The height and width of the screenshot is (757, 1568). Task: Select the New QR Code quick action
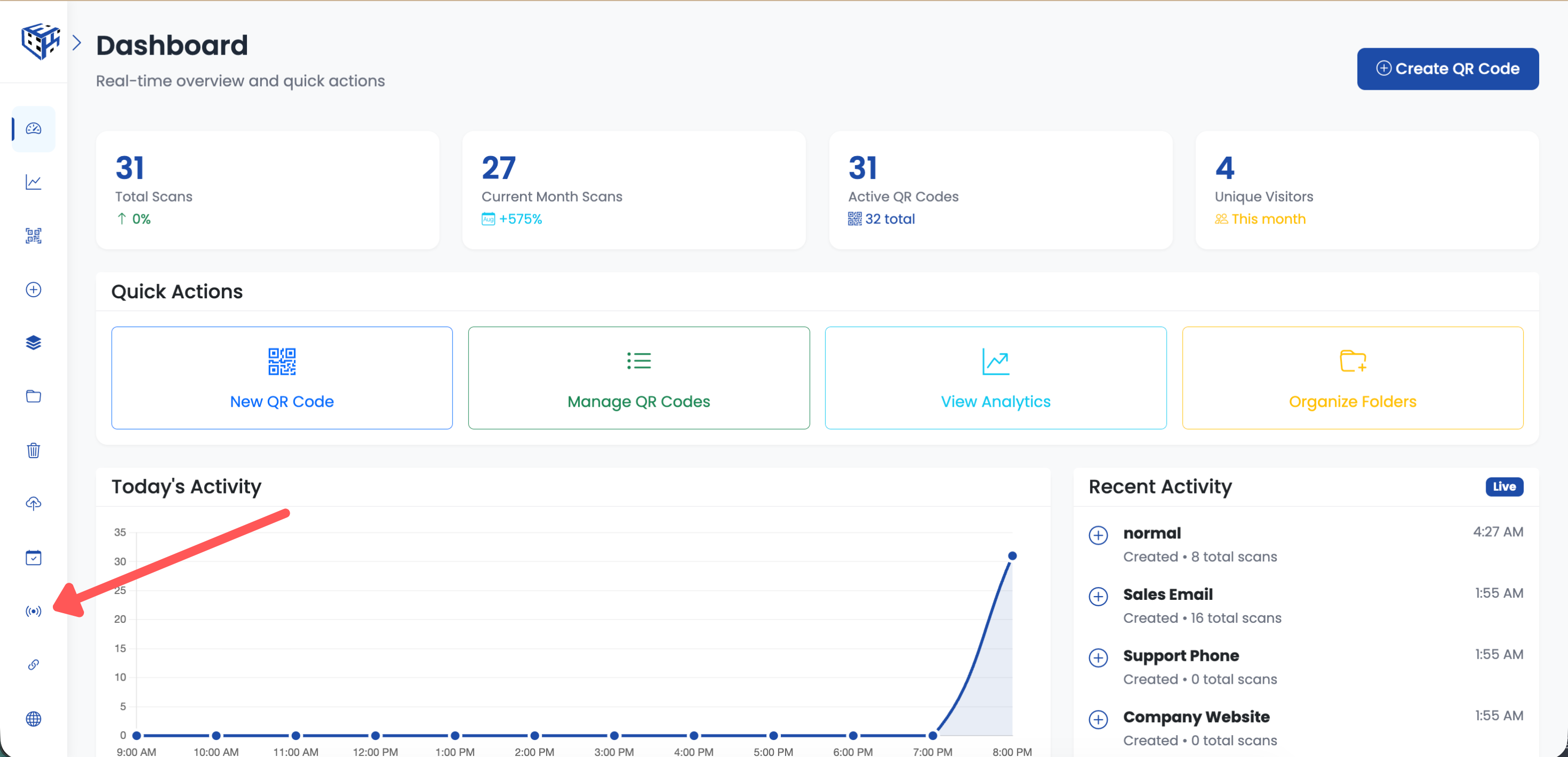tap(282, 377)
